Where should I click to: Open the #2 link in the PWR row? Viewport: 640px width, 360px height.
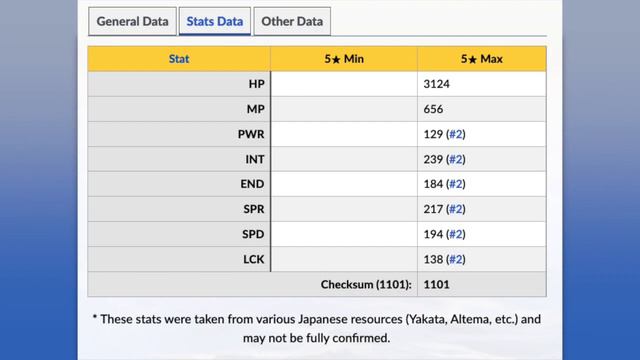[x=456, y=134]
